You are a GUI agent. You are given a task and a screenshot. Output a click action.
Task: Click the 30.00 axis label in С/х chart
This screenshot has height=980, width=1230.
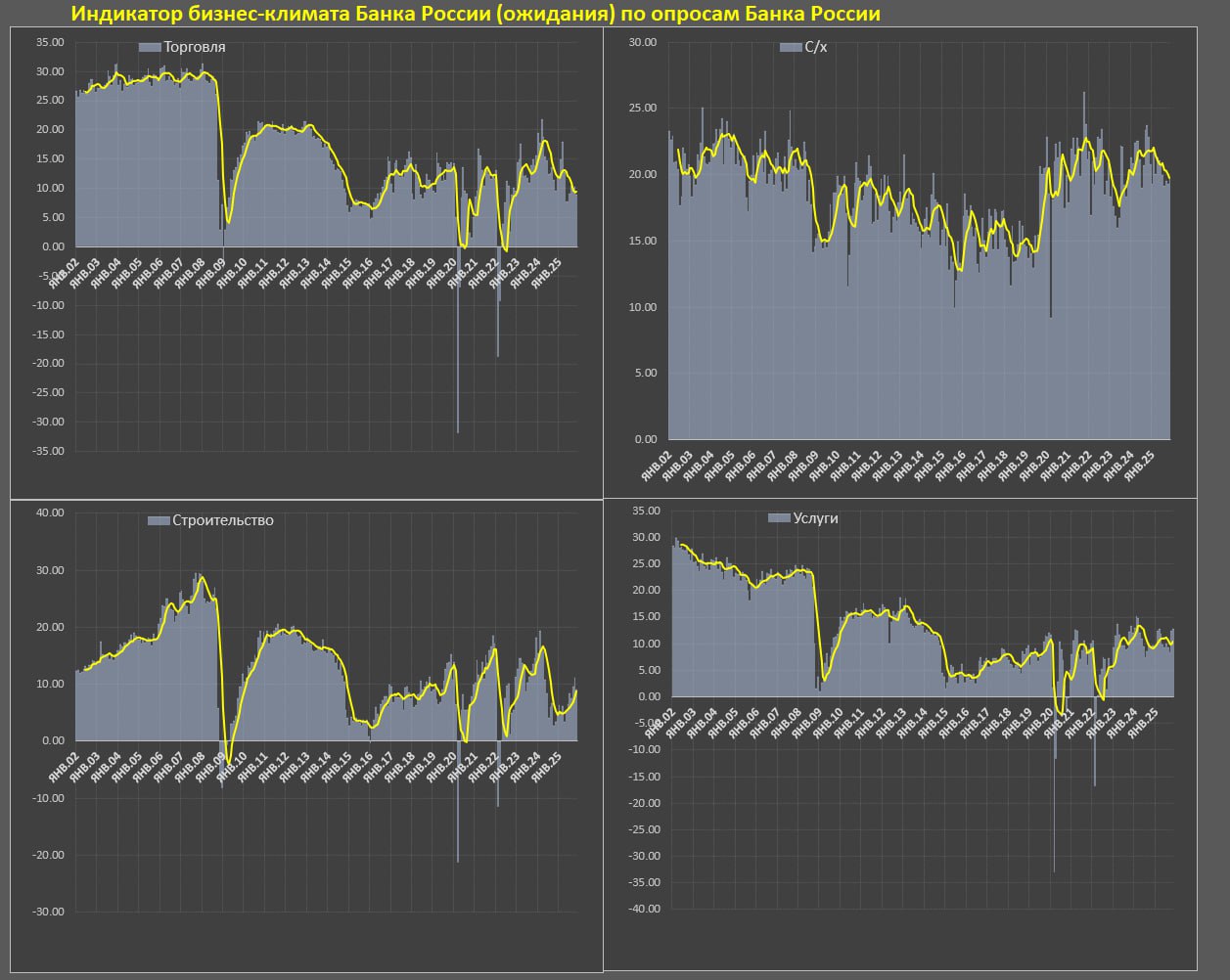pos(642,42)
